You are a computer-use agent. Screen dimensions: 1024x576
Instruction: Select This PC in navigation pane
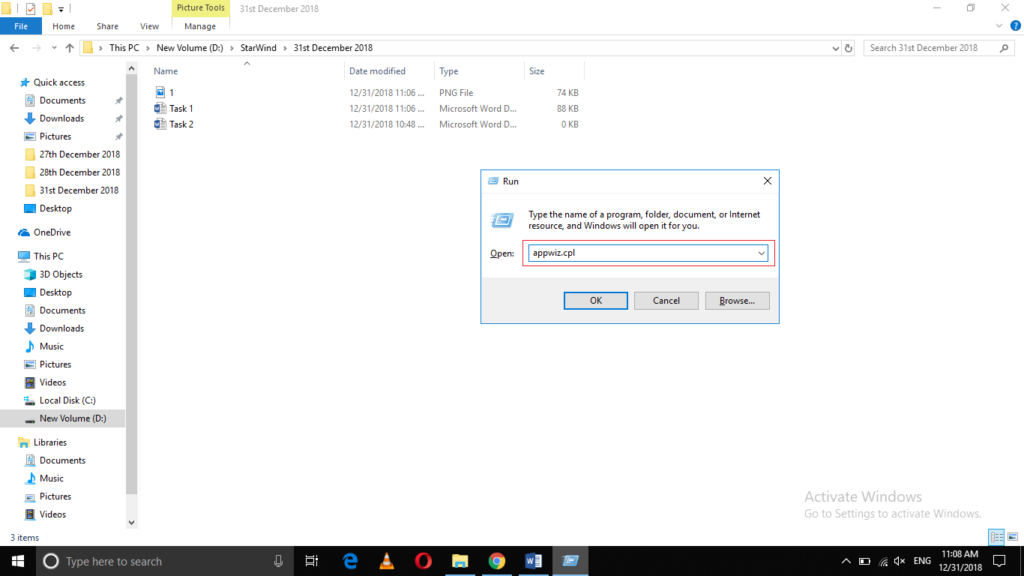tap(48, 256)
